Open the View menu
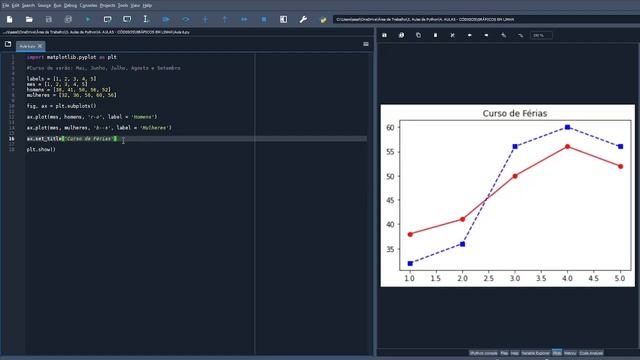Viewport: 640px width, 360px height. [135, 5]
